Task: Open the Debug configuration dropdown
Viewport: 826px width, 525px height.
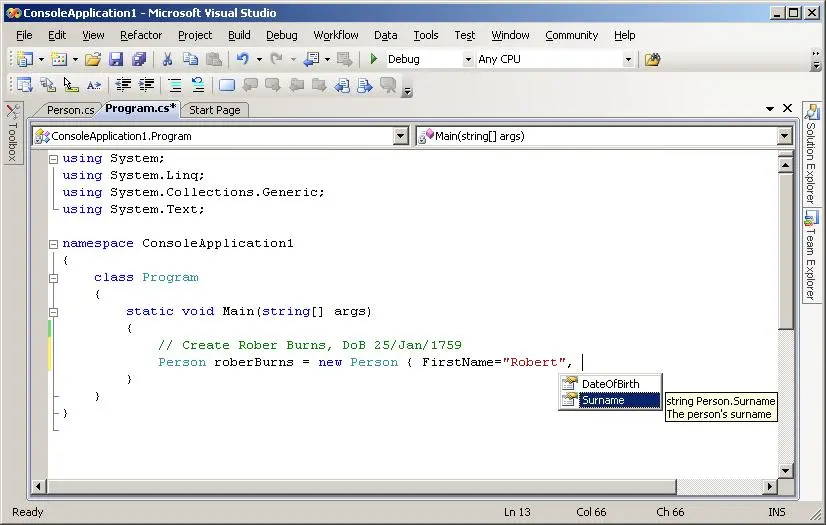Action: pyautogui.click(x=468, y=60)
